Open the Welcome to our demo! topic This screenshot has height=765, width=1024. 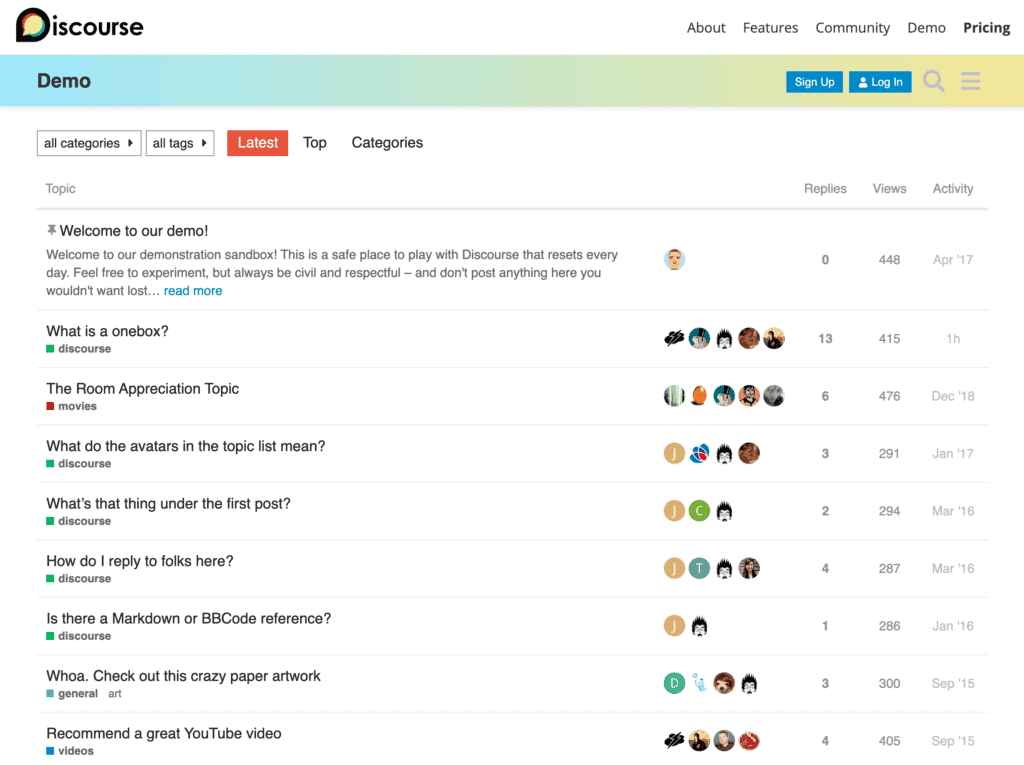[x=134, y=231]
